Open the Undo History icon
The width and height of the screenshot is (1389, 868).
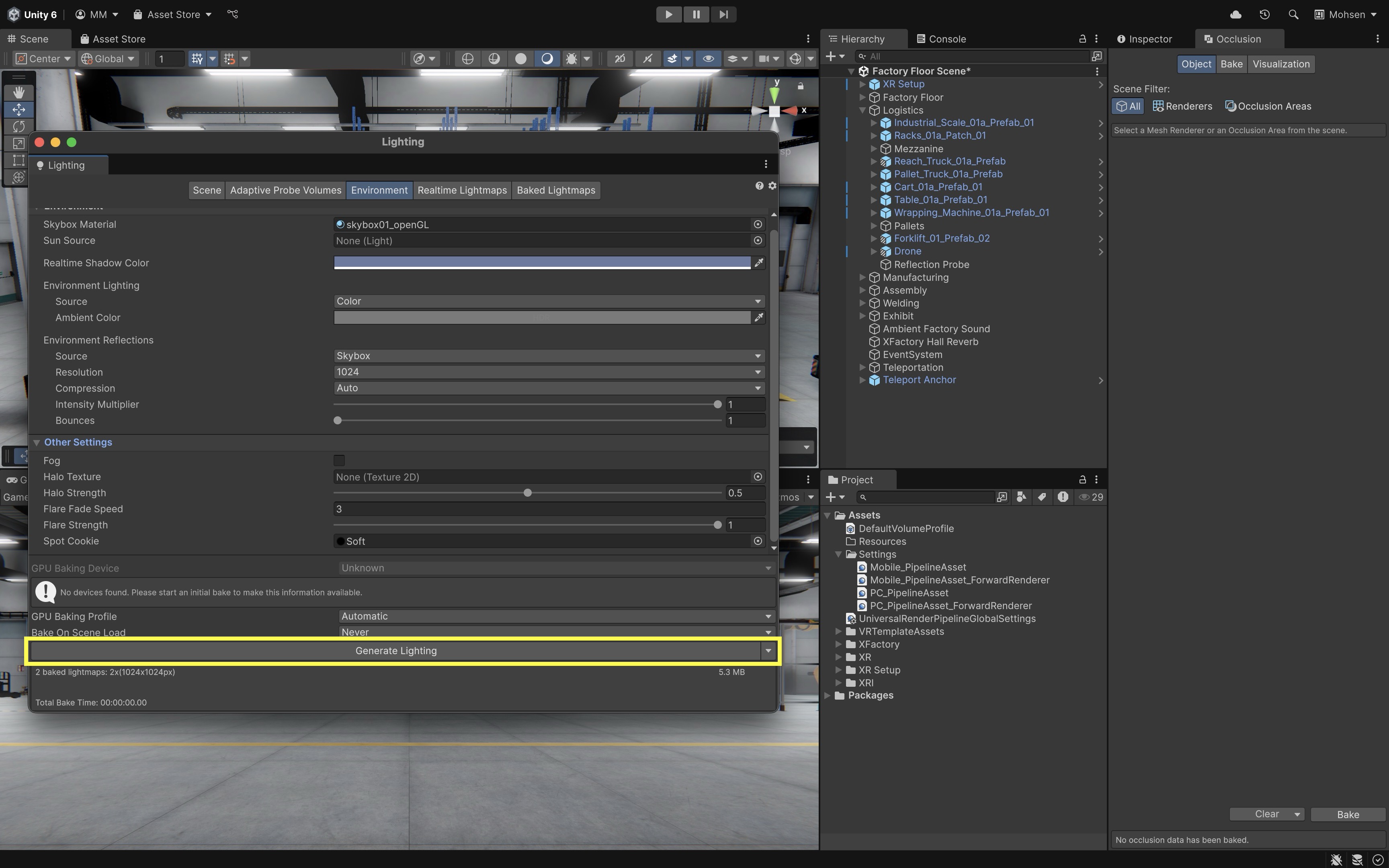(x=1264, y=14)
